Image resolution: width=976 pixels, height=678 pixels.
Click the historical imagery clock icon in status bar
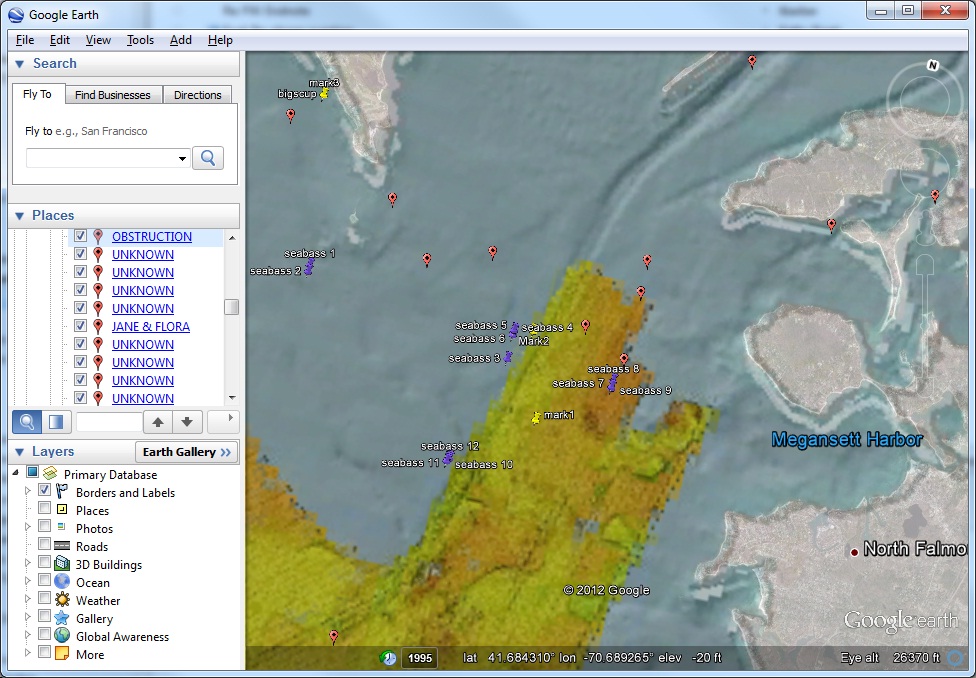[x=388, y=657]
